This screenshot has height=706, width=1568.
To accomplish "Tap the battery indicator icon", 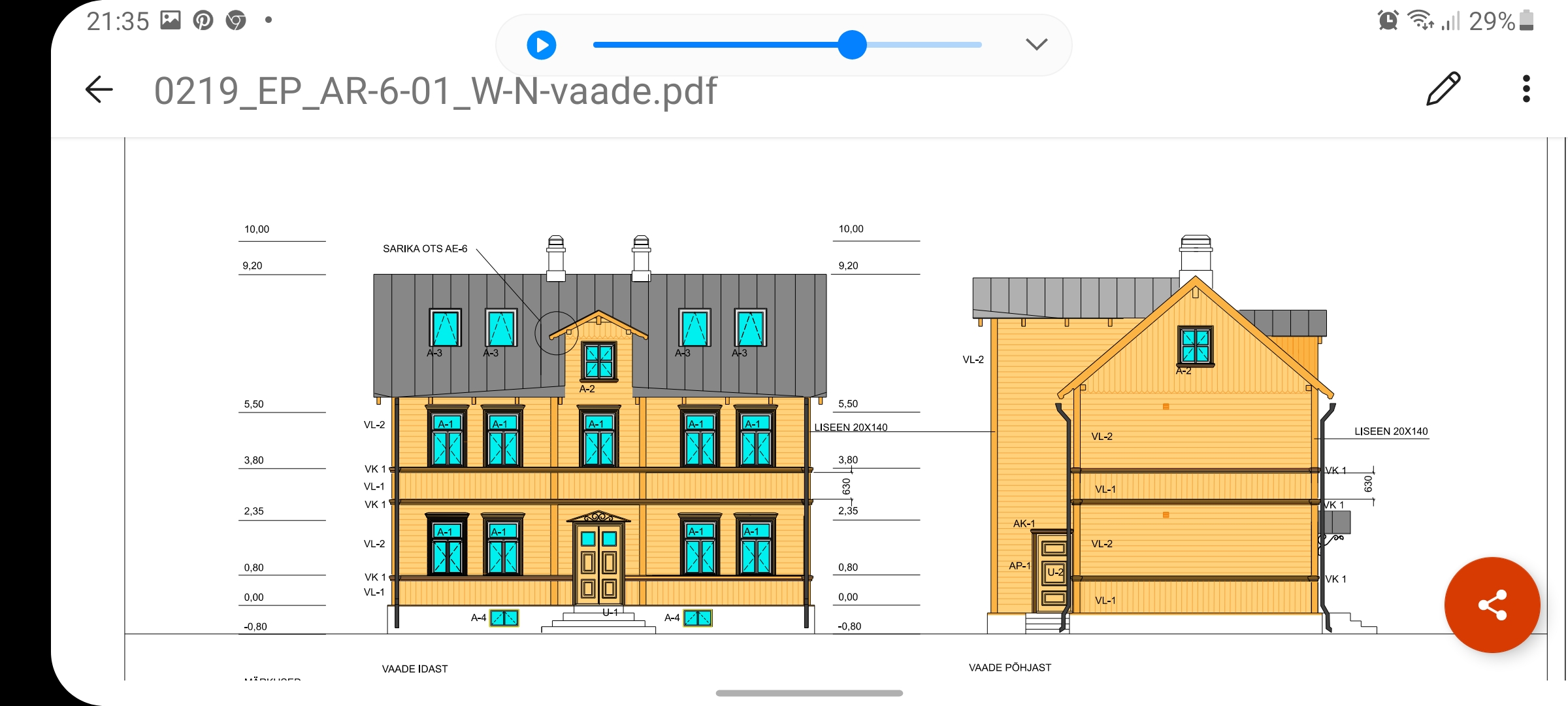I will (1527, 20).
